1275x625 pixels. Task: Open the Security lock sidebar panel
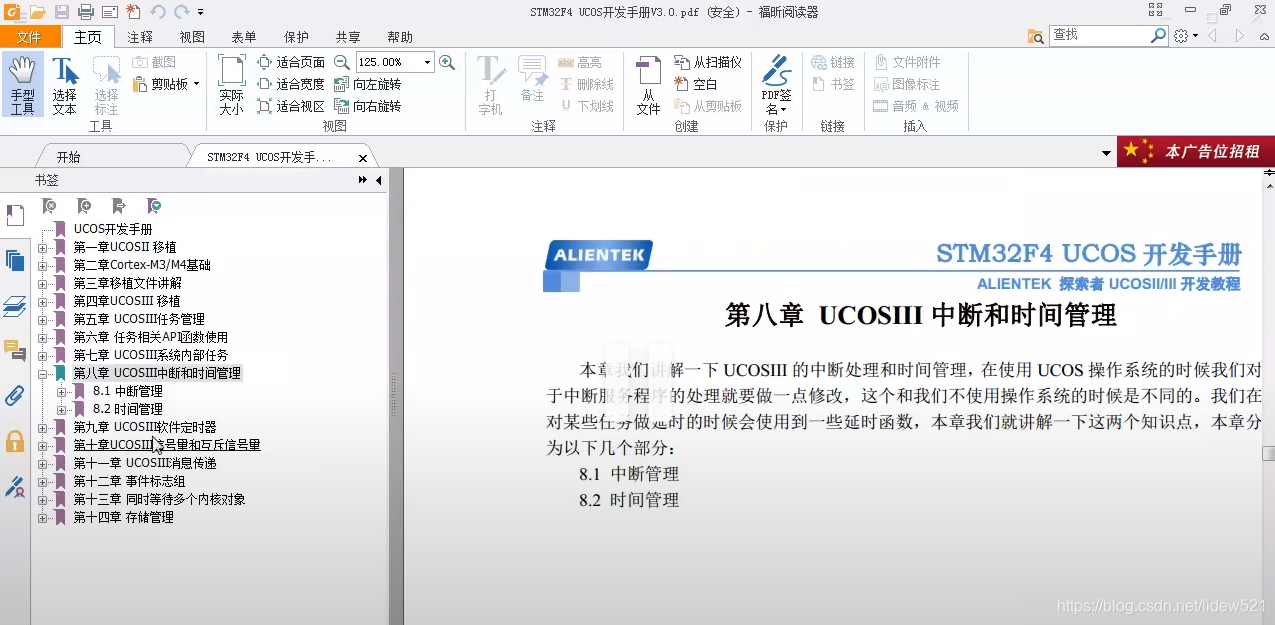tap(15, 441)
